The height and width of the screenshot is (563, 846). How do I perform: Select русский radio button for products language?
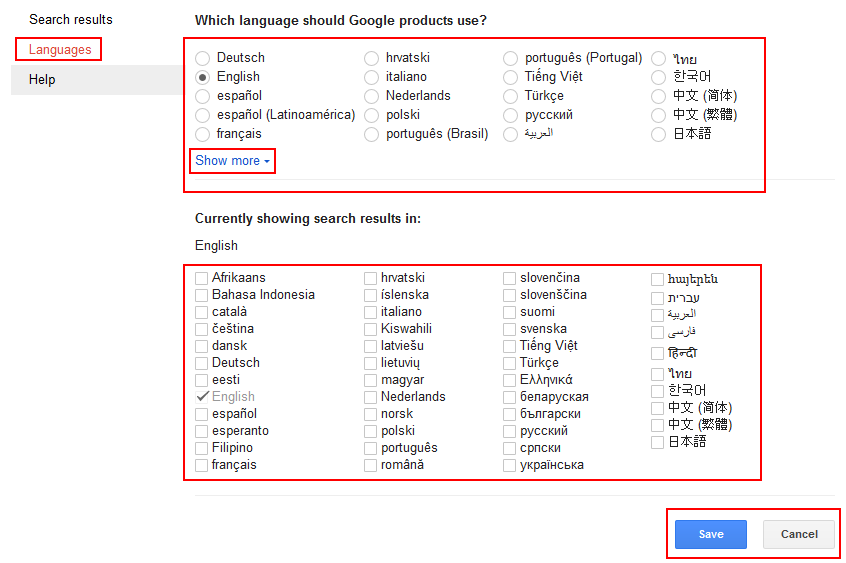click(x=510, y=116)
